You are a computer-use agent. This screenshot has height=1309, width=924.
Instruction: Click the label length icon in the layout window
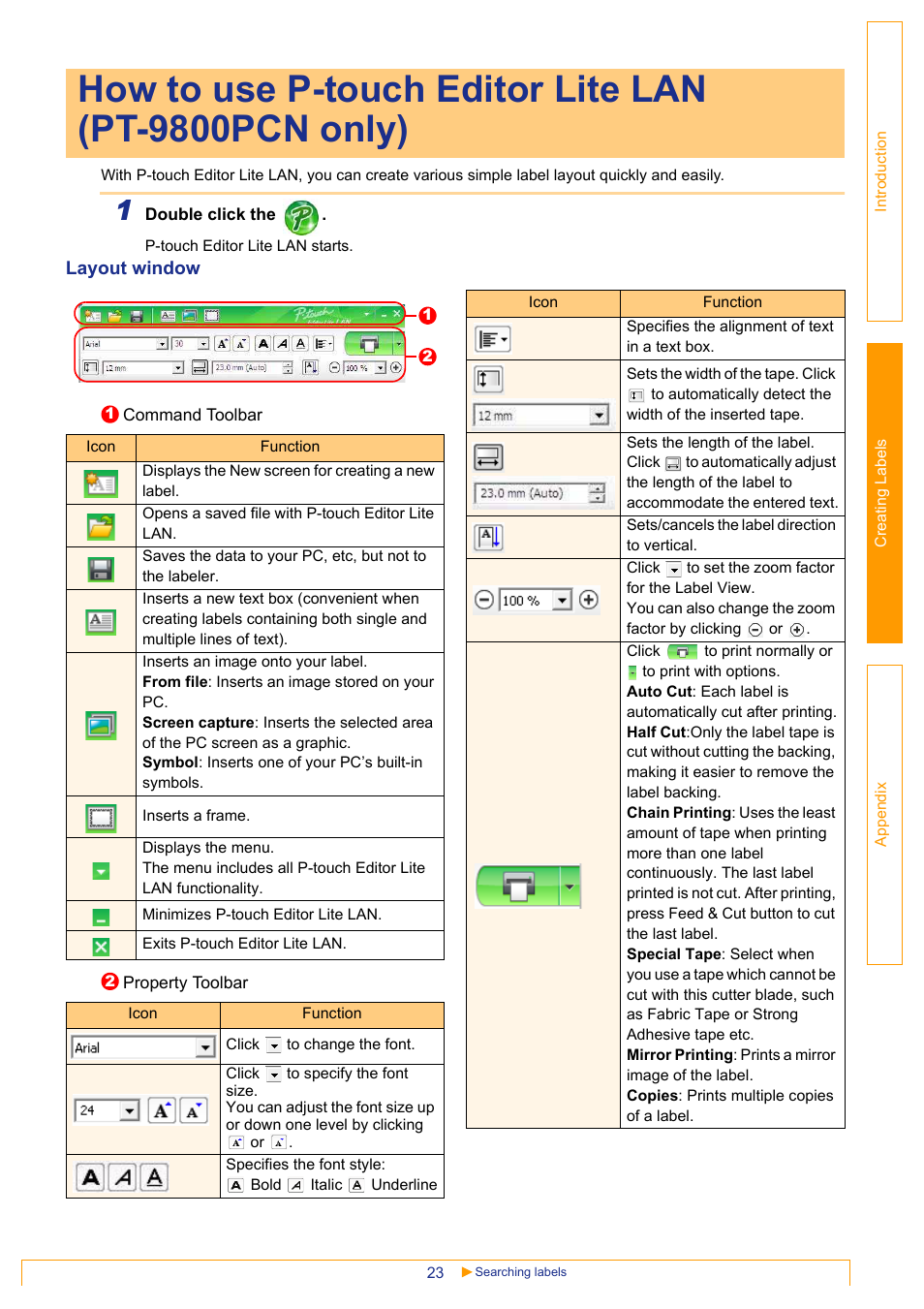click(200, 367)
